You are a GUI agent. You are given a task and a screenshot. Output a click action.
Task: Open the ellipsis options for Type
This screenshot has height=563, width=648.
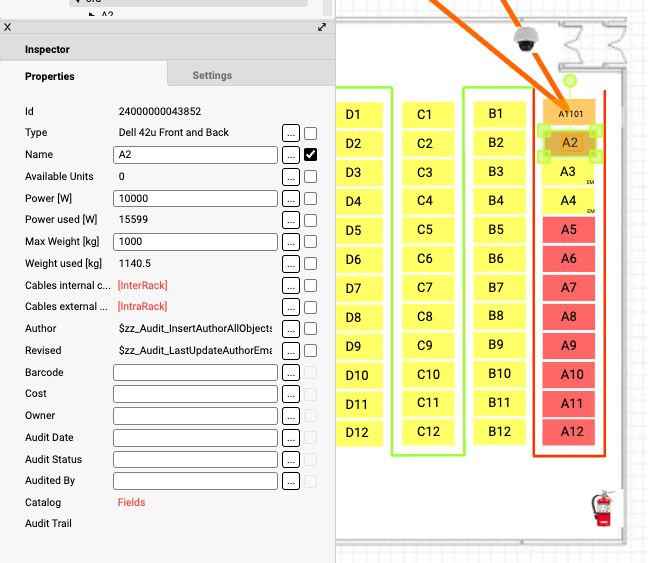pyautogui.click(x=291, y=133)
